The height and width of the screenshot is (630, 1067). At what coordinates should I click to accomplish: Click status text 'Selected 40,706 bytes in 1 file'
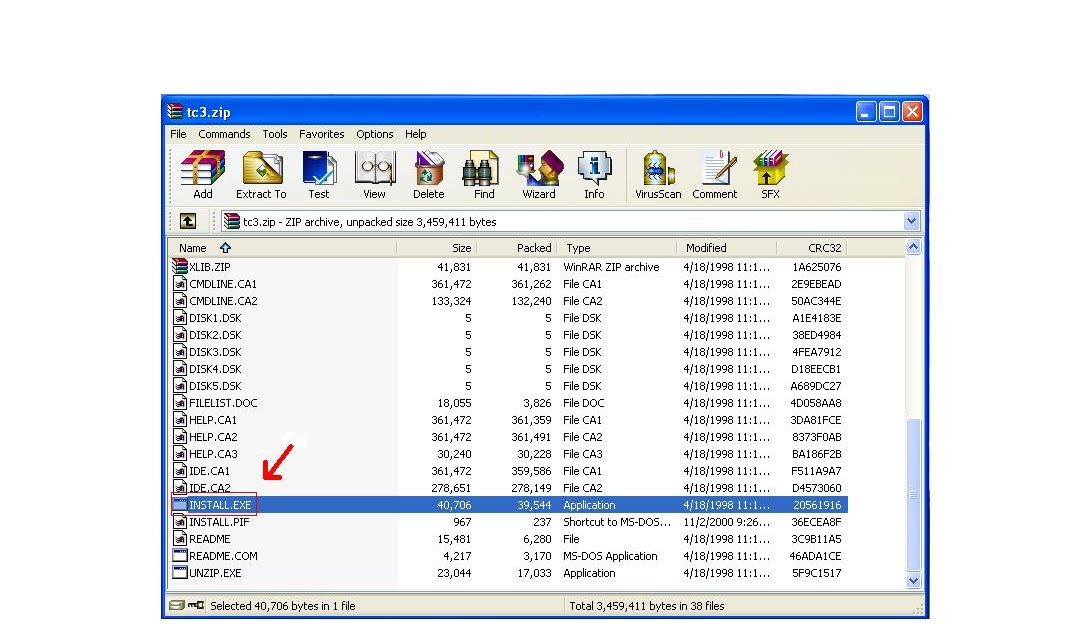click(282, 606)
